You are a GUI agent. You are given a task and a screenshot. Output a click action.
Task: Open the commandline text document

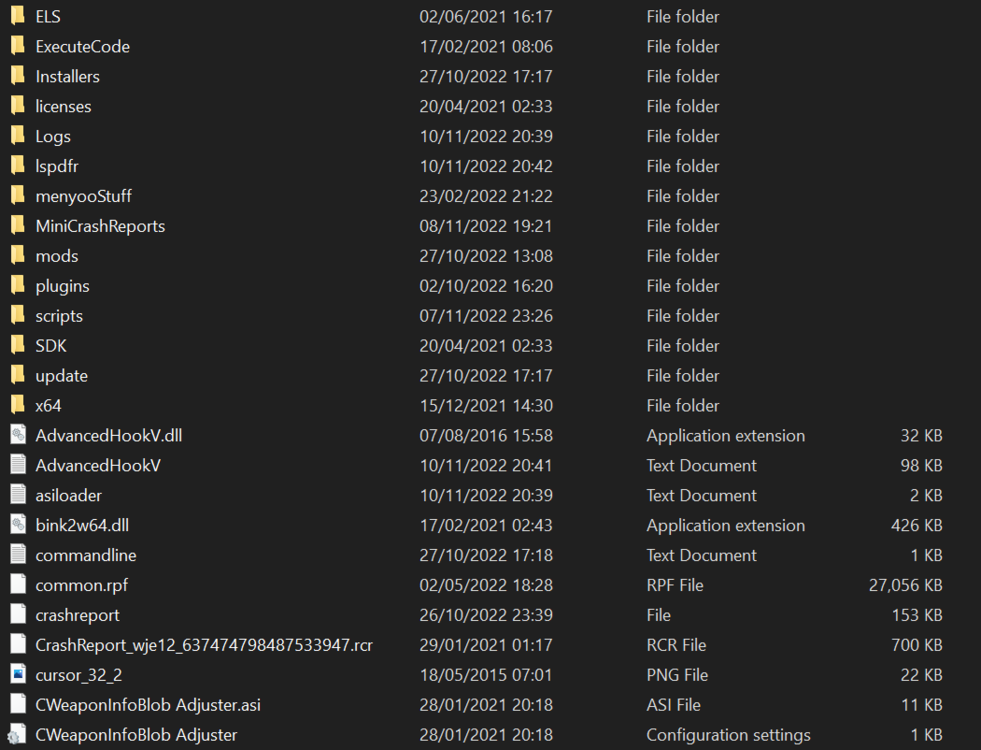pyautogui.click(x=86, y=555)
